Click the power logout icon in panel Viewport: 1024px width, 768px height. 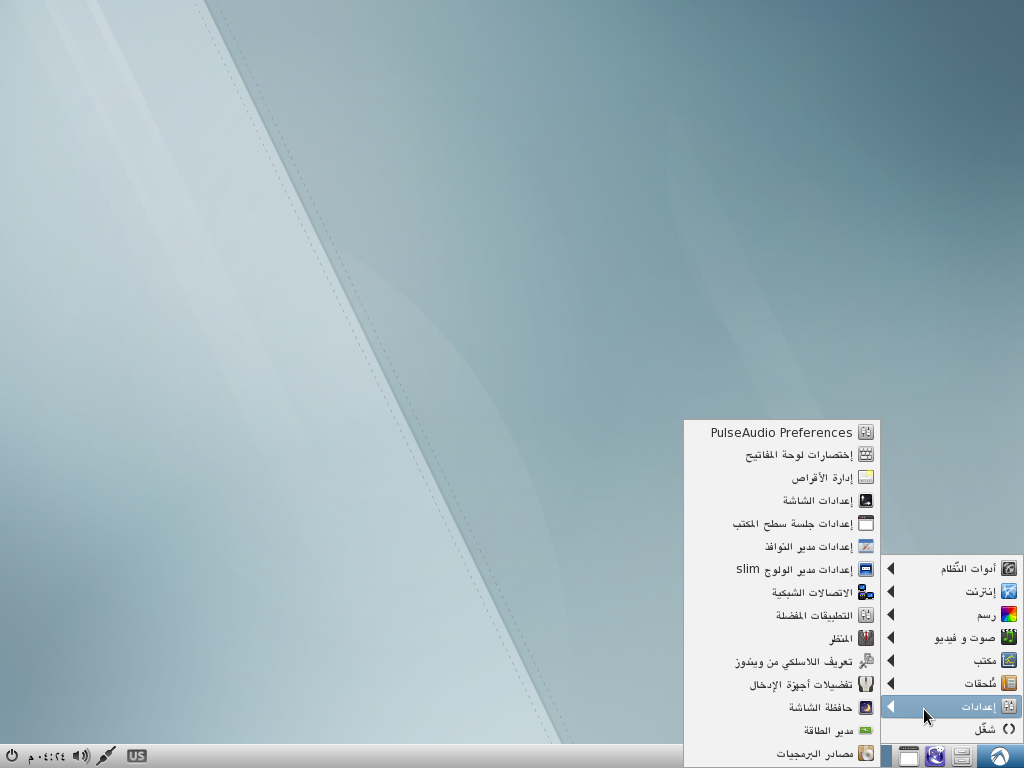click(x=12, y=756)
